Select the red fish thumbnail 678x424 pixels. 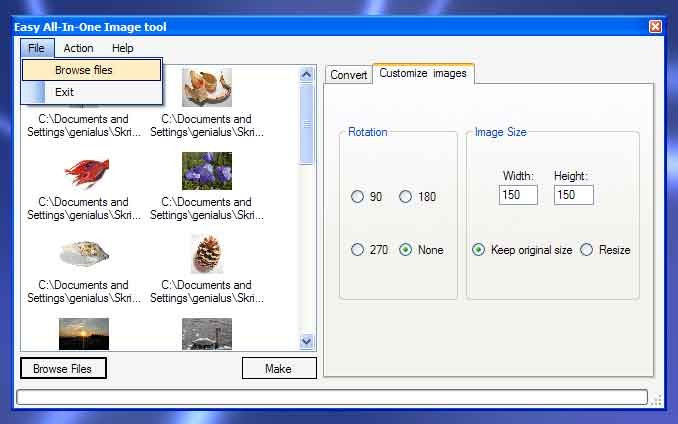click(x=86, y=172)
